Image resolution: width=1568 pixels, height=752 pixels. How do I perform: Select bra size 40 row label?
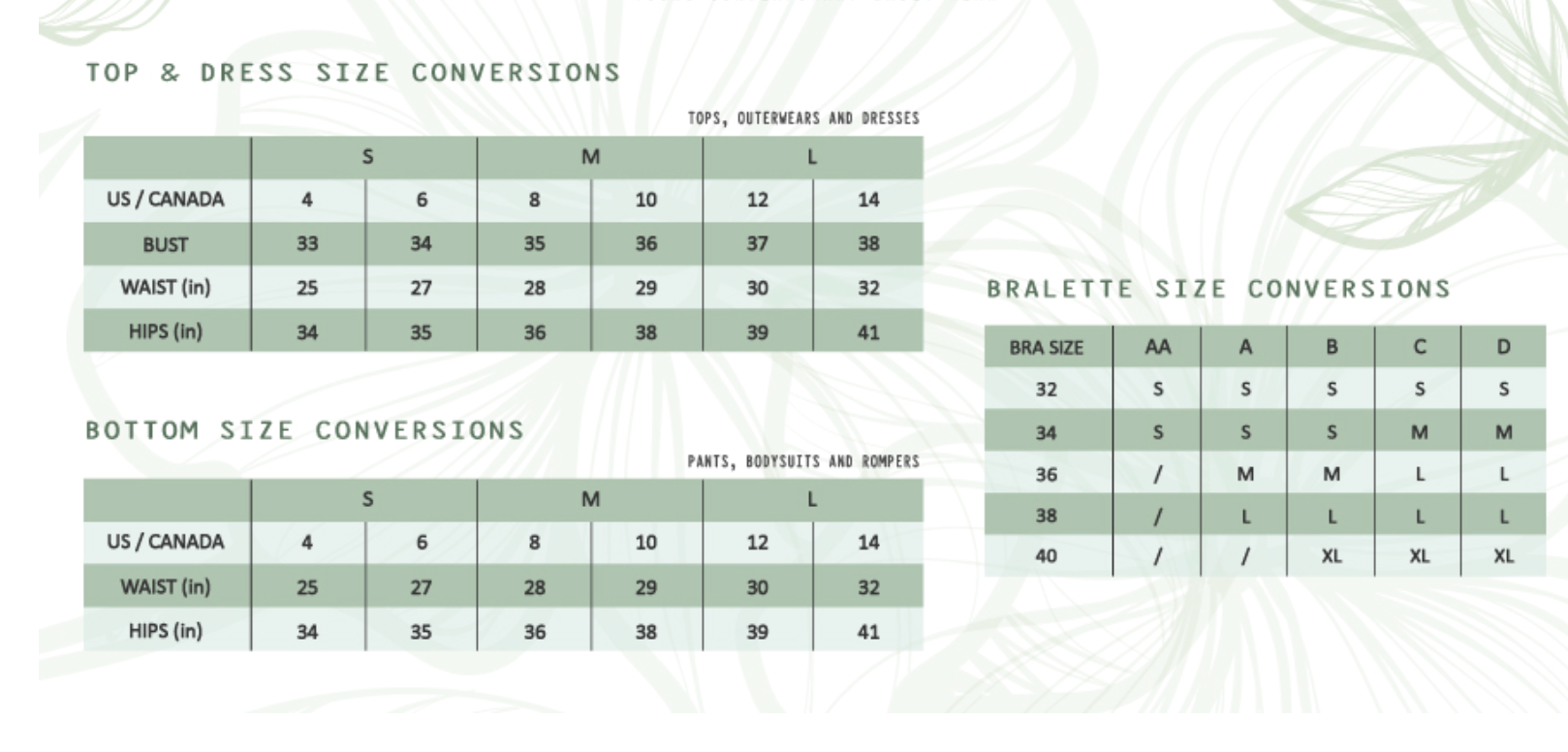coord(1047,556)
